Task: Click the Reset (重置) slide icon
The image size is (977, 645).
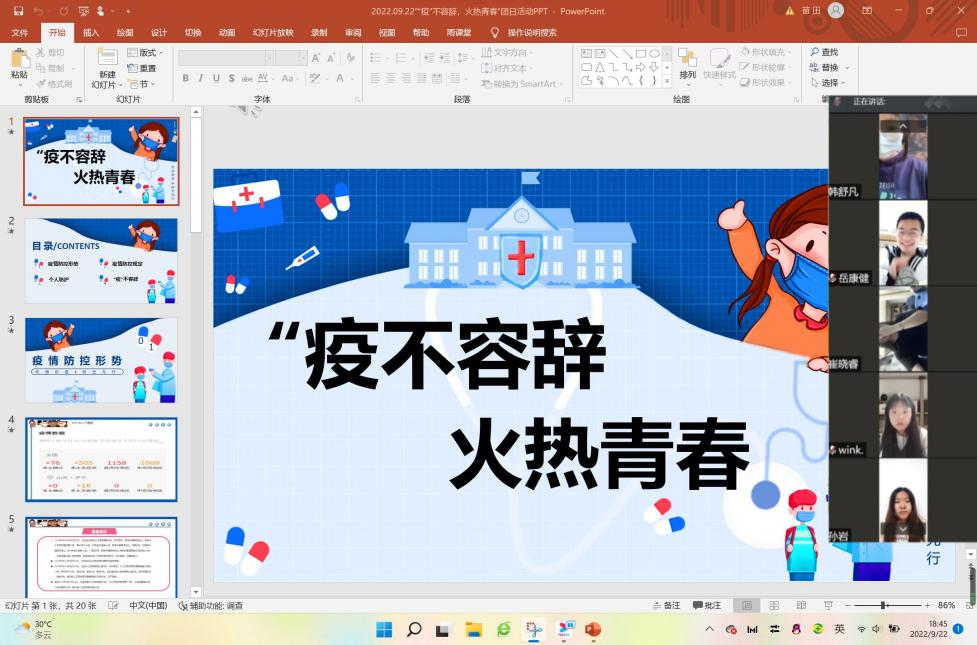Action: [140, 68]
